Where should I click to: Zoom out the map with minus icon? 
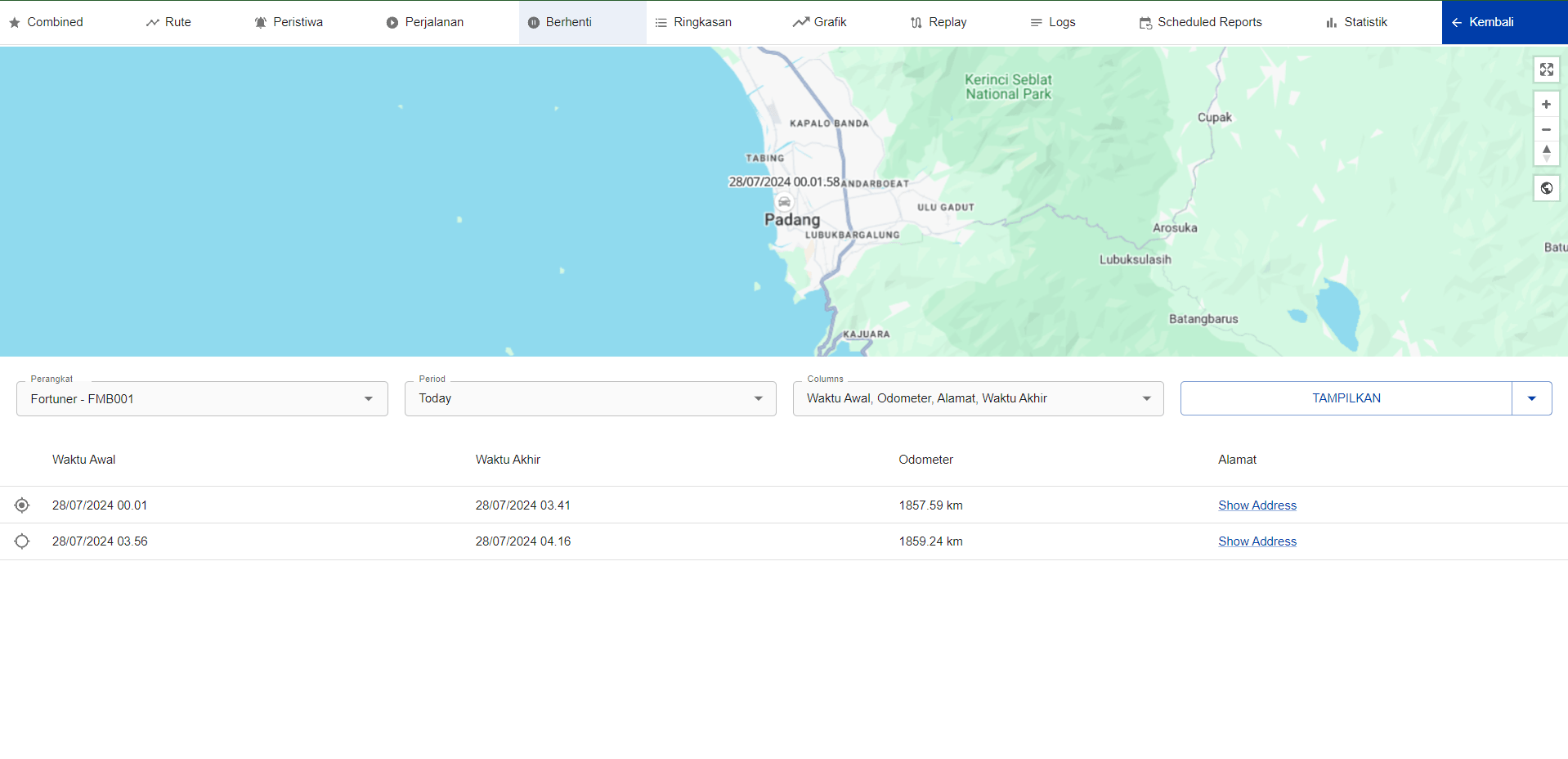pos(1546,129)
